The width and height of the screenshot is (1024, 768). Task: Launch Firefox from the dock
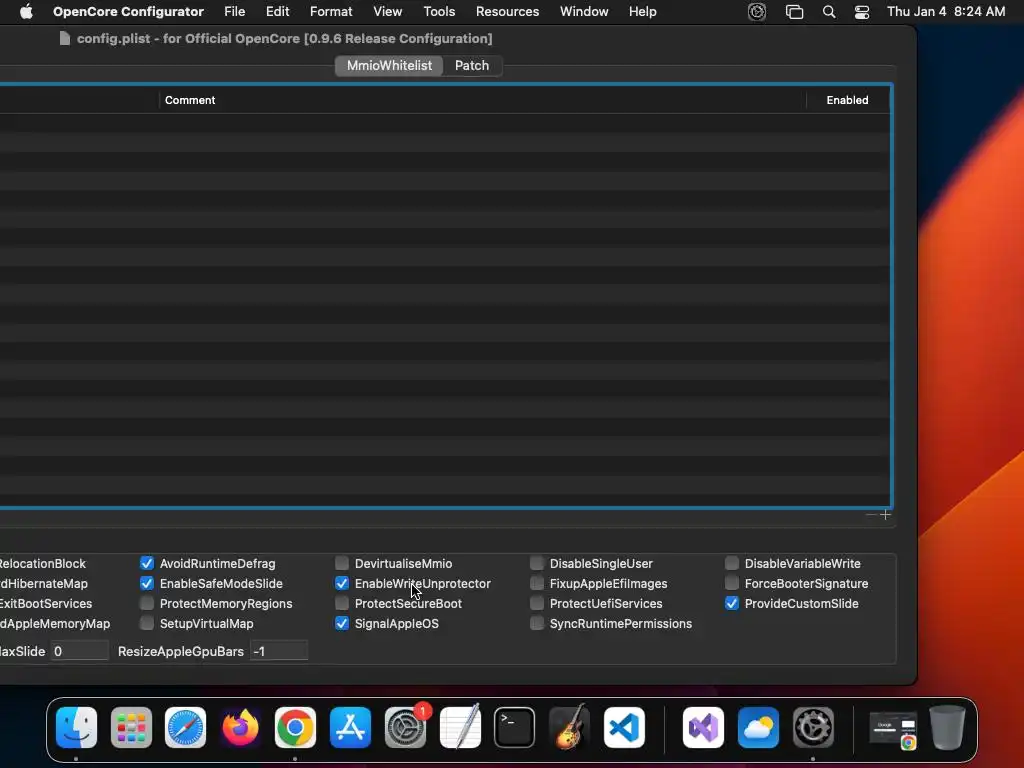pos(240,727)
